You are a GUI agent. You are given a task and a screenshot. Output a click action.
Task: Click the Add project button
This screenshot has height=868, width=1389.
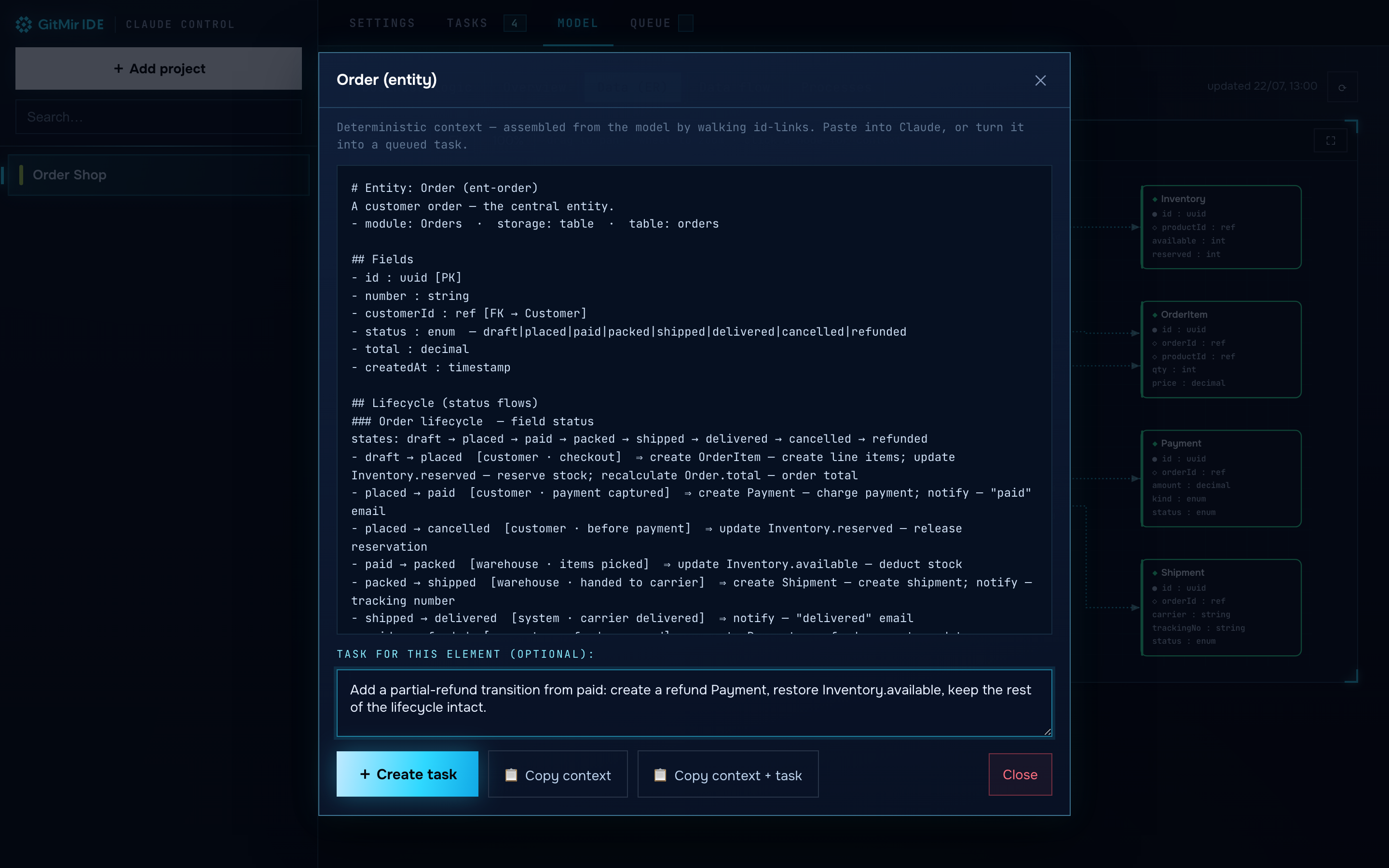(x=158, y=68)
